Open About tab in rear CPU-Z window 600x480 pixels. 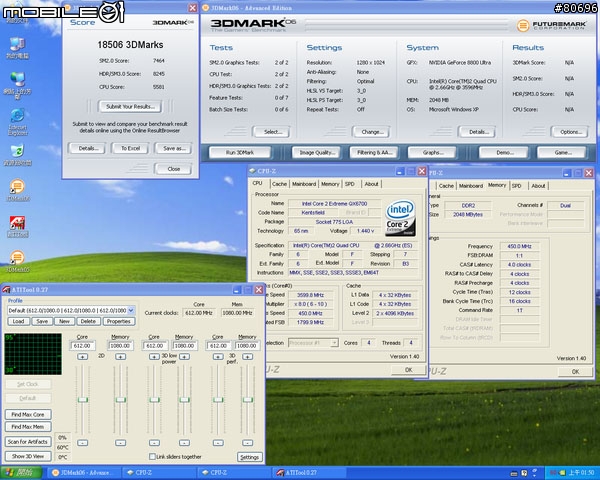pyautogui.click(x=538, y=186)
